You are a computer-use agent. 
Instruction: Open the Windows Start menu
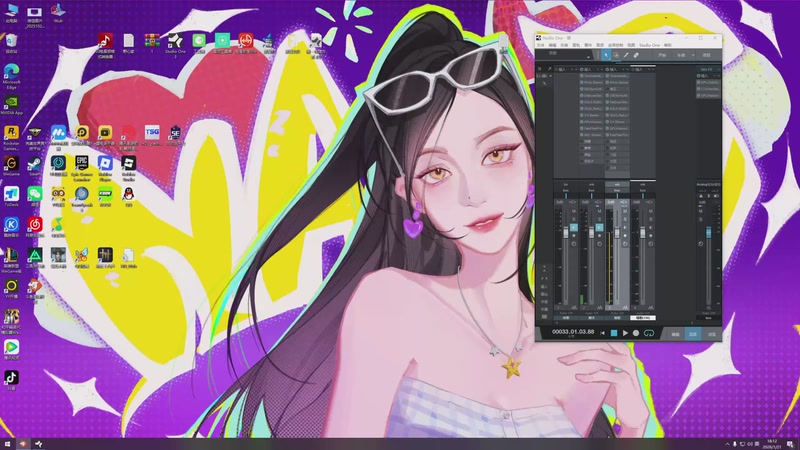click(x=7, y=444)
